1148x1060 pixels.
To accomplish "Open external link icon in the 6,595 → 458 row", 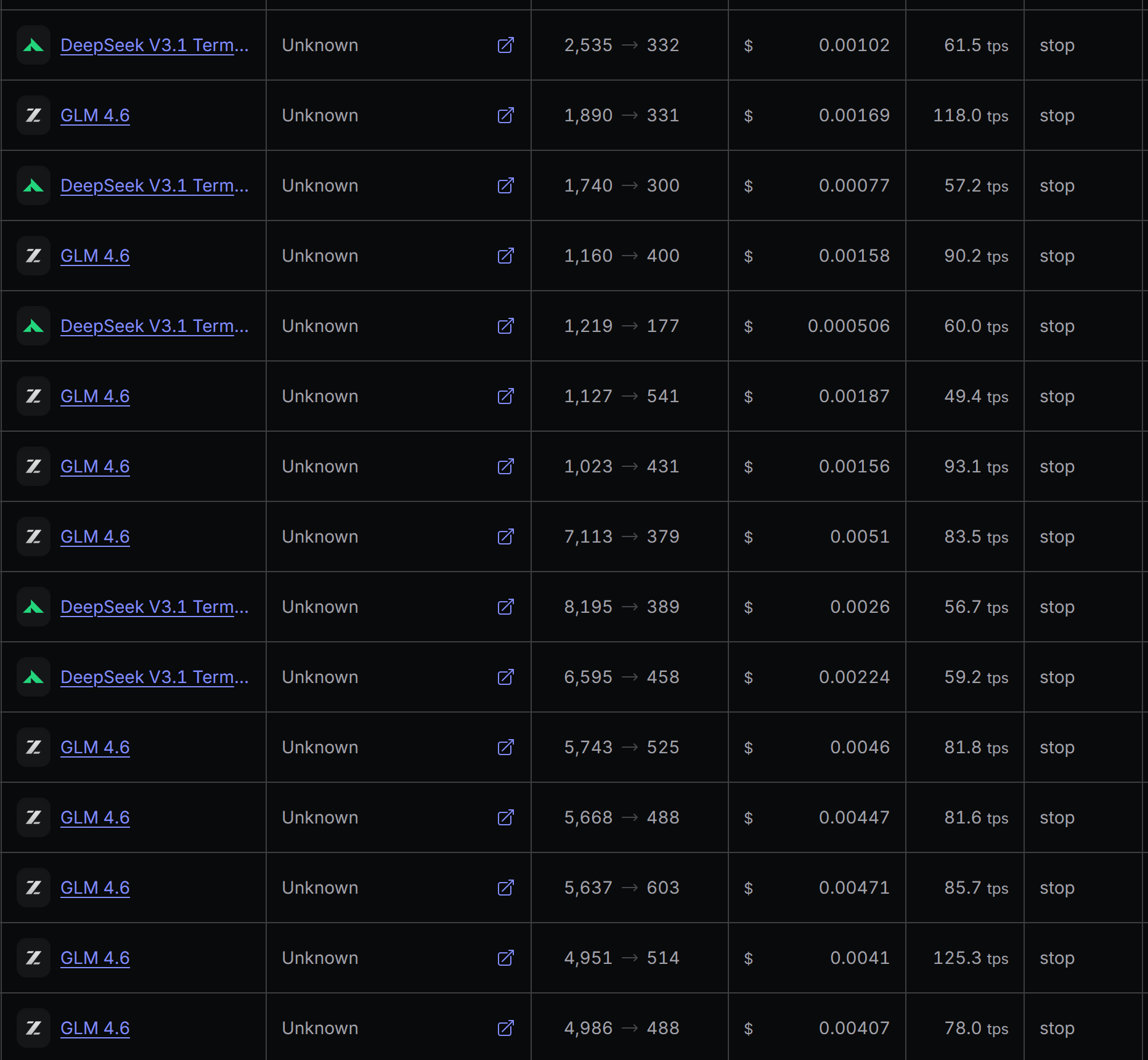I will (505, 678).
